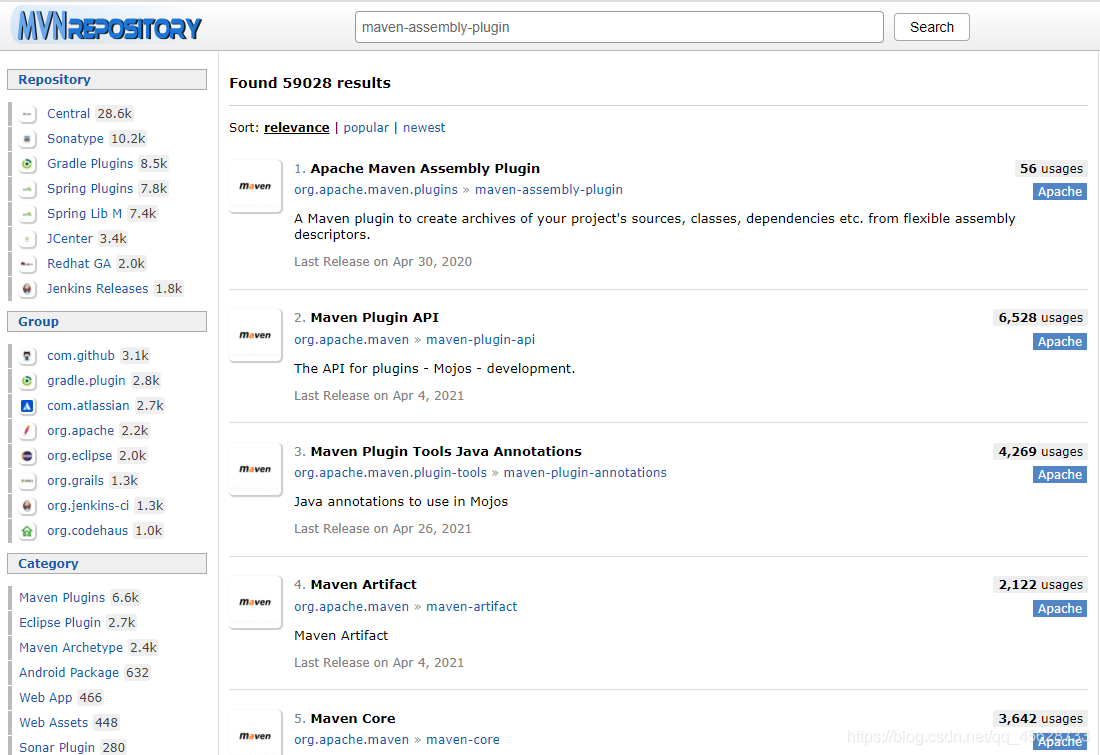1100x755 pixels.
Task: Sort results by relevance
Action: 296,128
